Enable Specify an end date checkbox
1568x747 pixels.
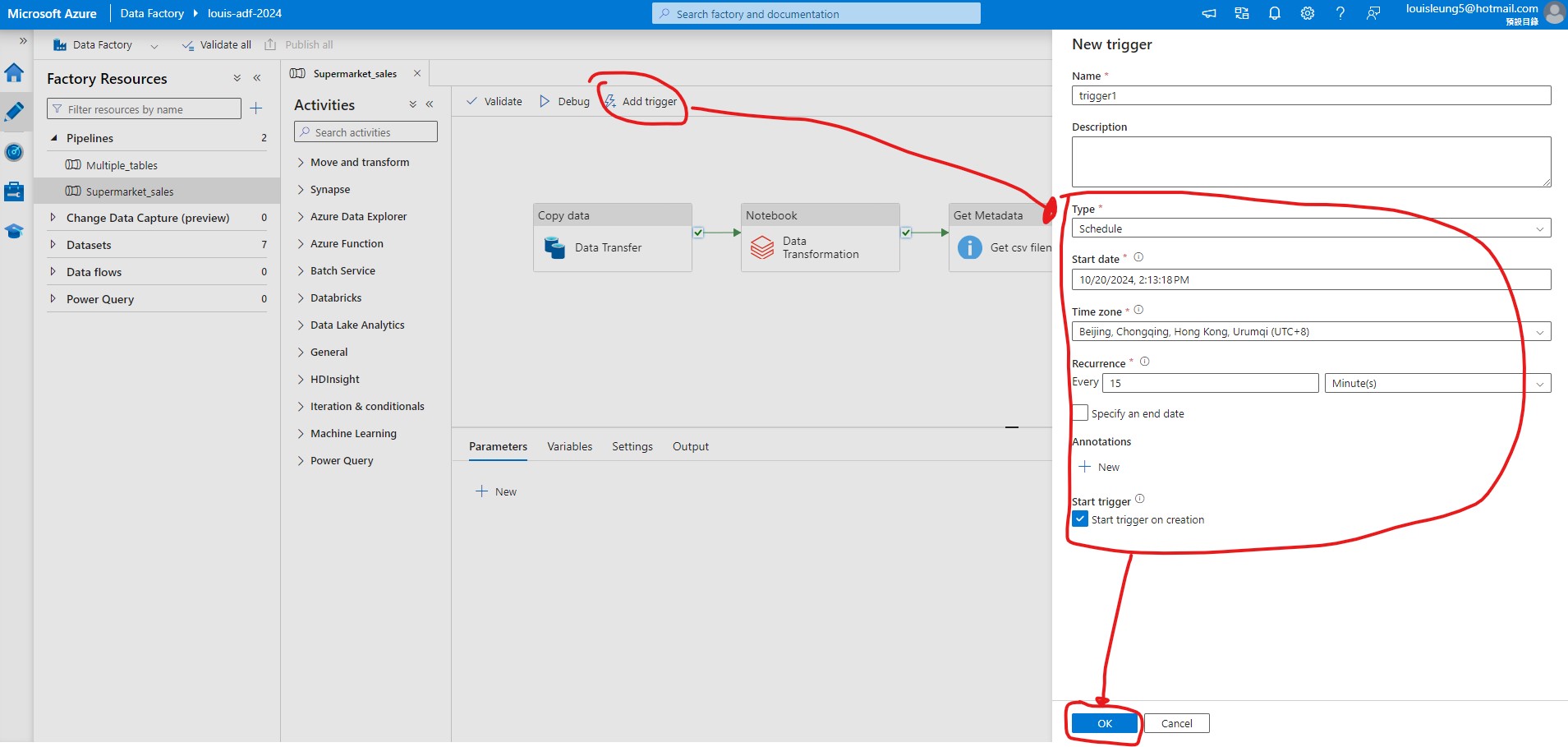click(1079, 413)
